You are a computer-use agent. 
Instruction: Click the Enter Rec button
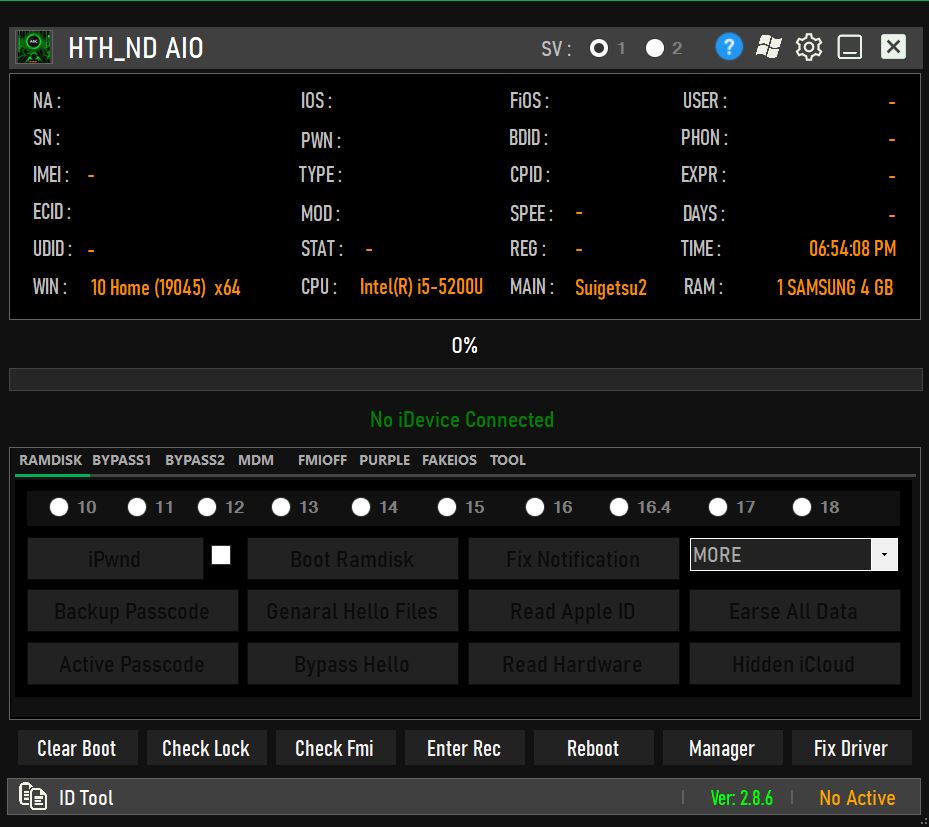[464, 748]
